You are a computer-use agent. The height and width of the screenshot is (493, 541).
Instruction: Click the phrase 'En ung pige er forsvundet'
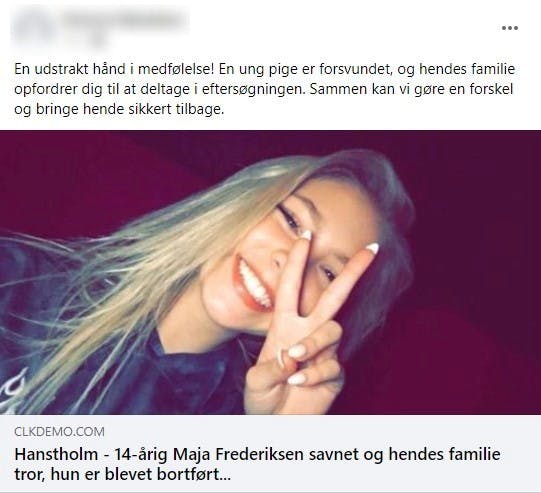pos(306,70)
